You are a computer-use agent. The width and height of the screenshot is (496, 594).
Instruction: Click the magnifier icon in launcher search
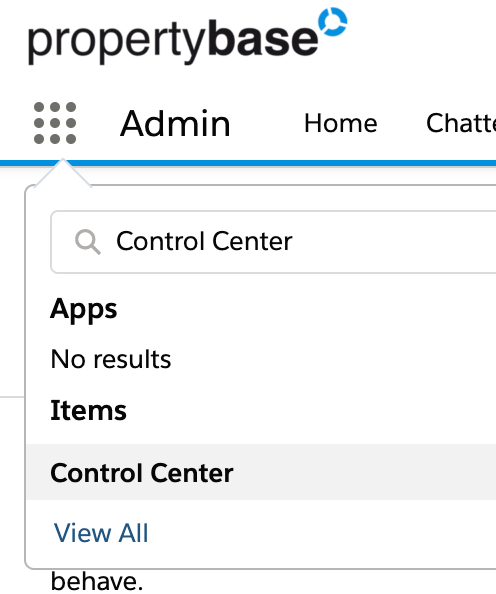click(88, 242)
